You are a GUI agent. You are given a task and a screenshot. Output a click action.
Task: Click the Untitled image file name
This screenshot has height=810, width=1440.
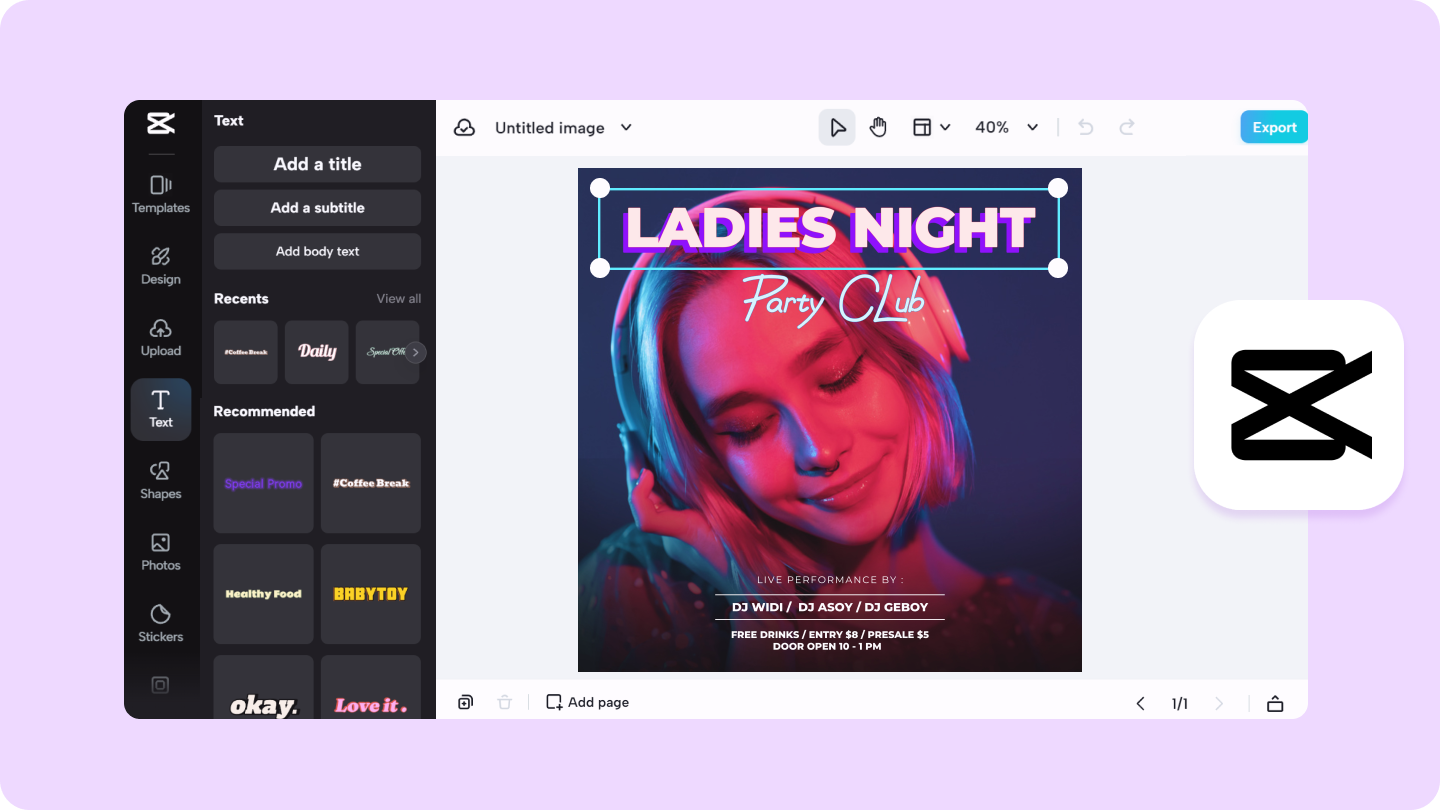550,128
